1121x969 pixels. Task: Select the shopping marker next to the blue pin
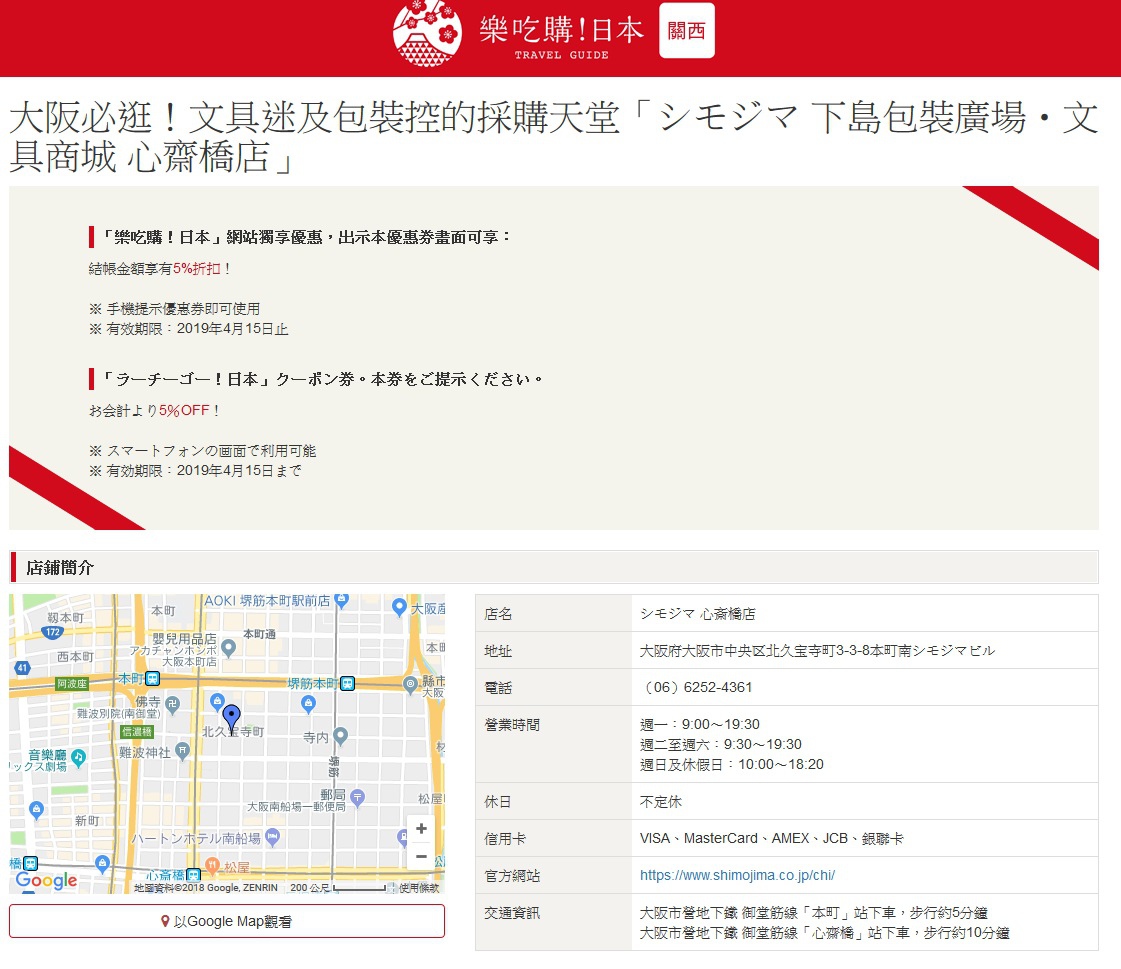click(217, 701)
